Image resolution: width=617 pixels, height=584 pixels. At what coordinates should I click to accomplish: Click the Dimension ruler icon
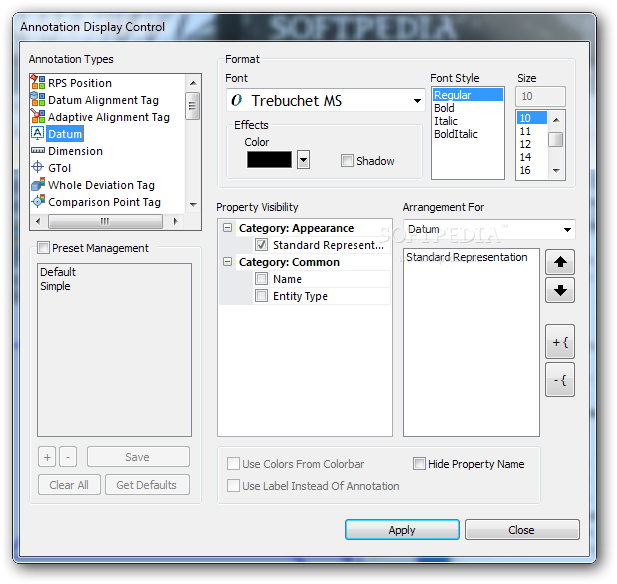(38, 151)
